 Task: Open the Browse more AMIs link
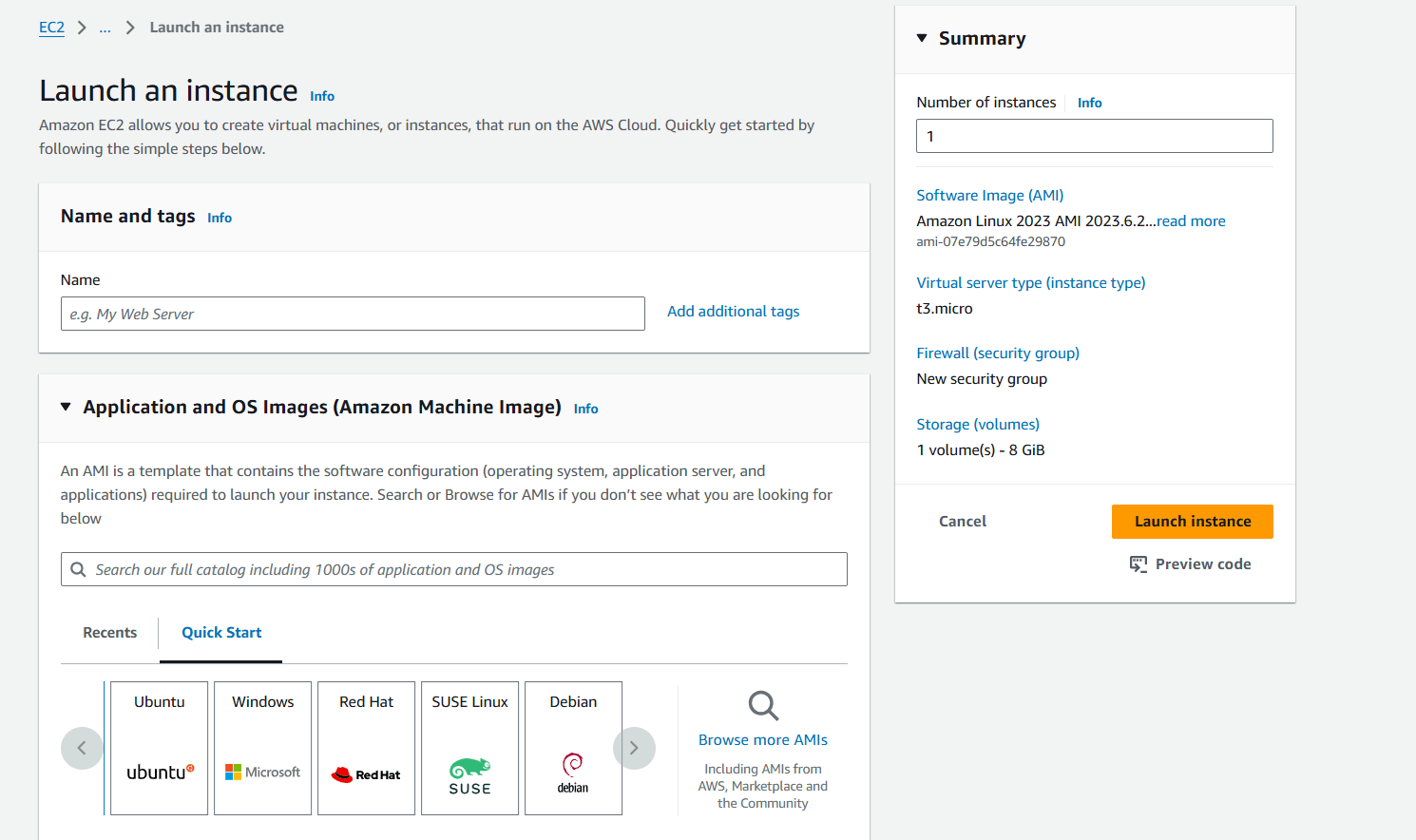point(763,740)
